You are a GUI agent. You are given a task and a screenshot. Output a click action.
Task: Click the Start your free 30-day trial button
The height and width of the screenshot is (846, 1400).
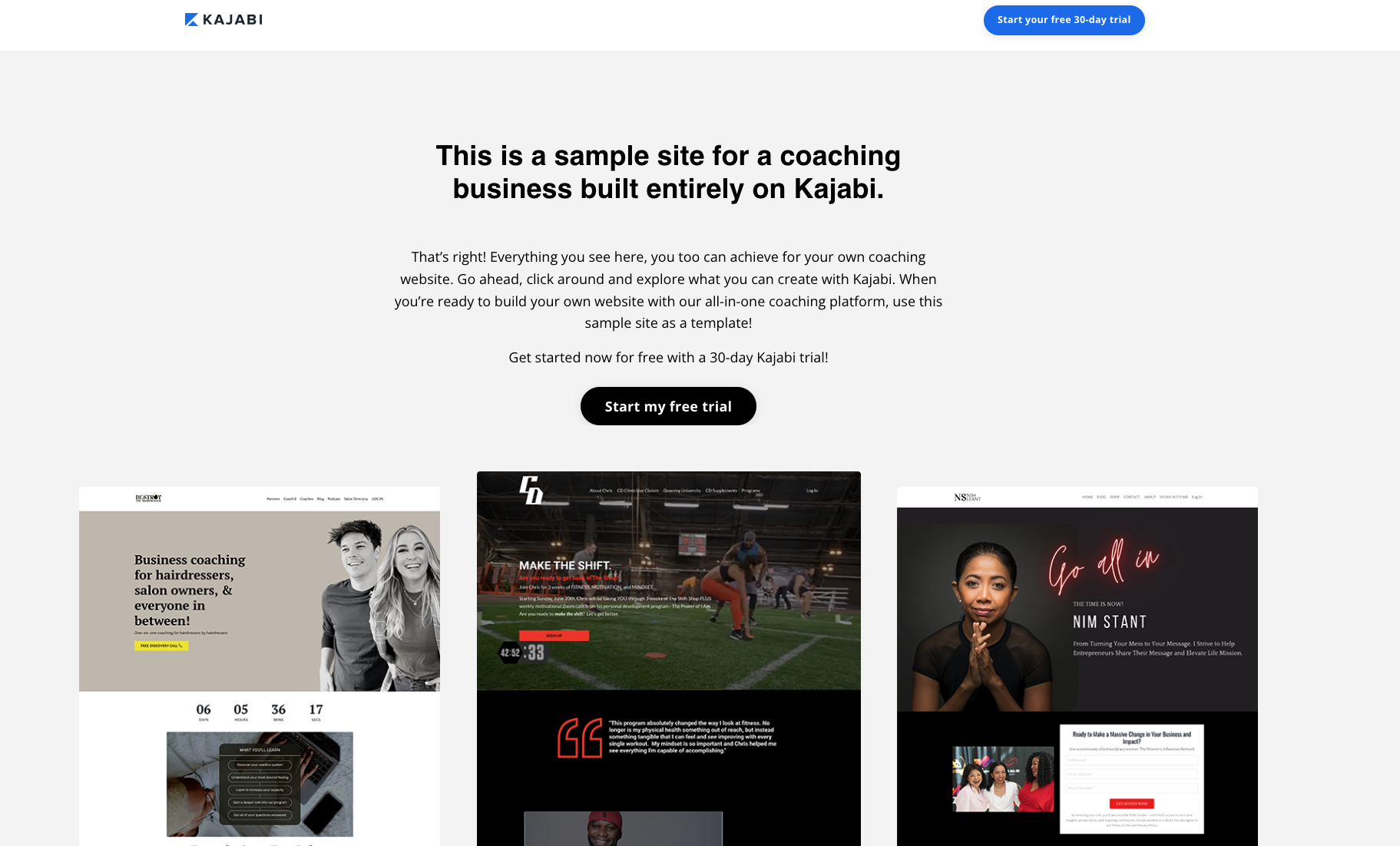1064,20
